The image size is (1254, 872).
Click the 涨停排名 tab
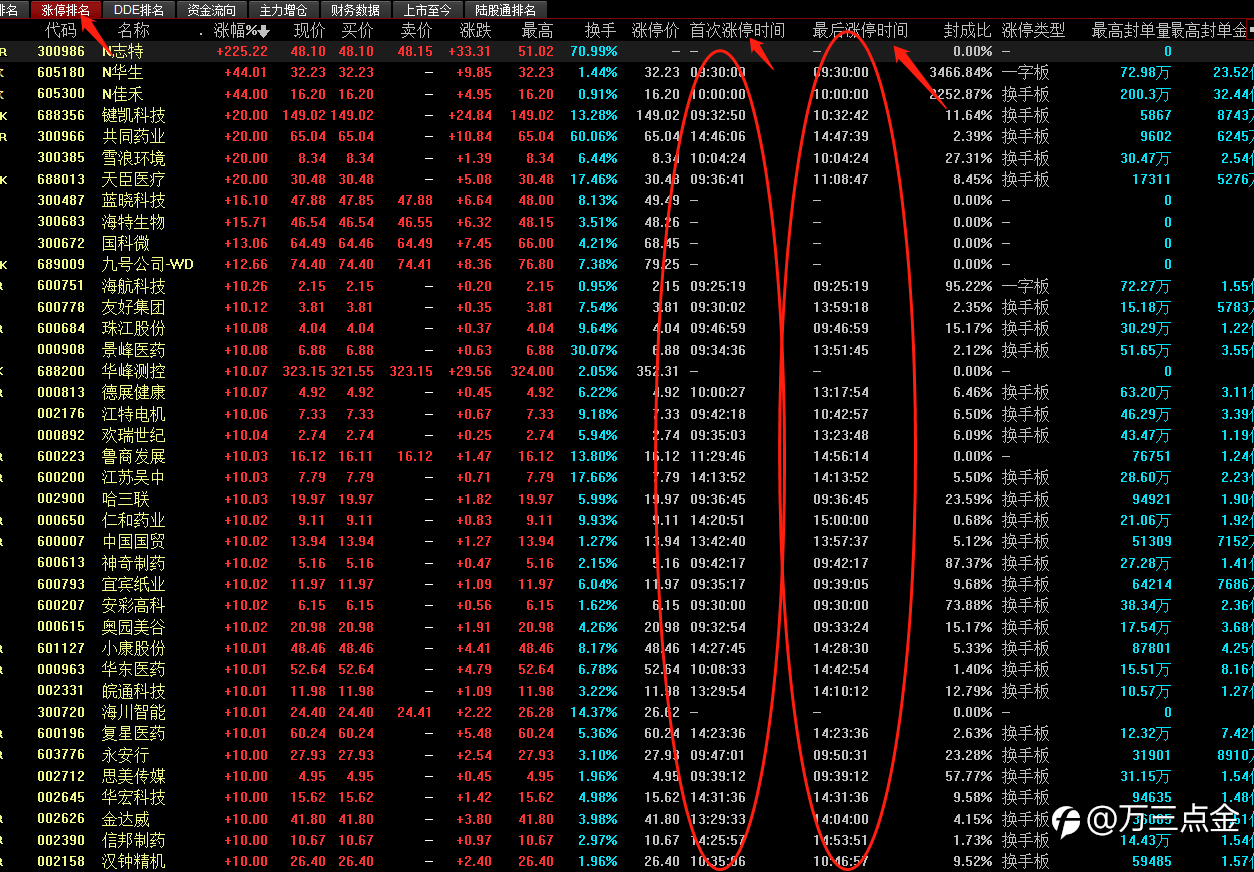click(x=66, y=10)
